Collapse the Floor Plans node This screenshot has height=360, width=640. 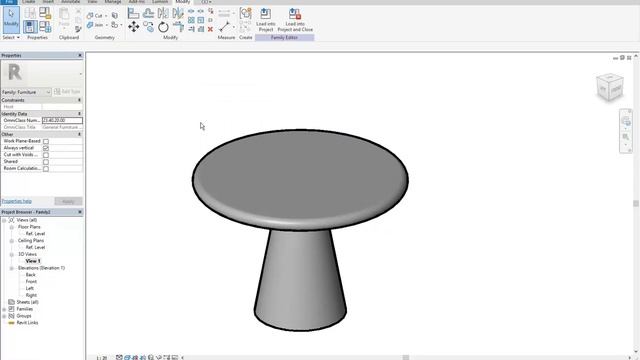click(12, 227)
